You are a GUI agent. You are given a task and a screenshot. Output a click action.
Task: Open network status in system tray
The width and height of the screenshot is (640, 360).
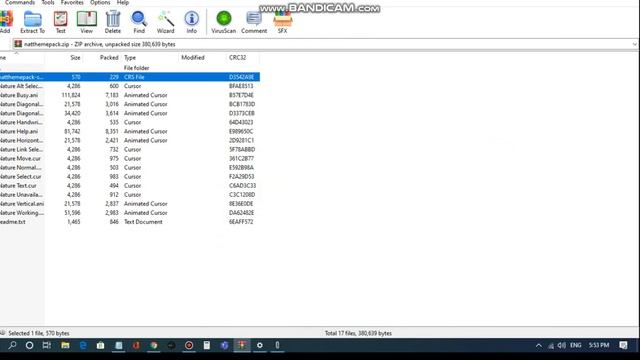551,346
